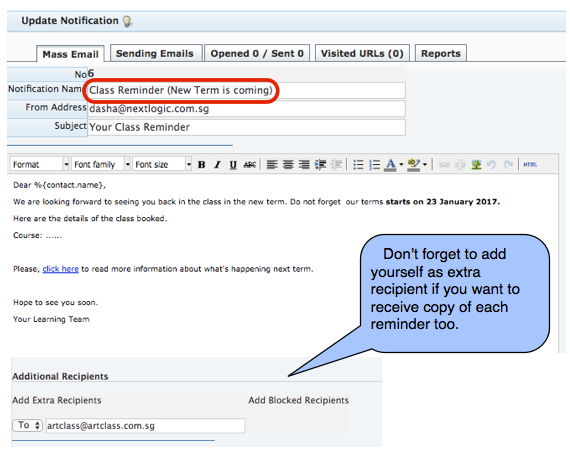Apply text color with the A icon

[390, 165]
